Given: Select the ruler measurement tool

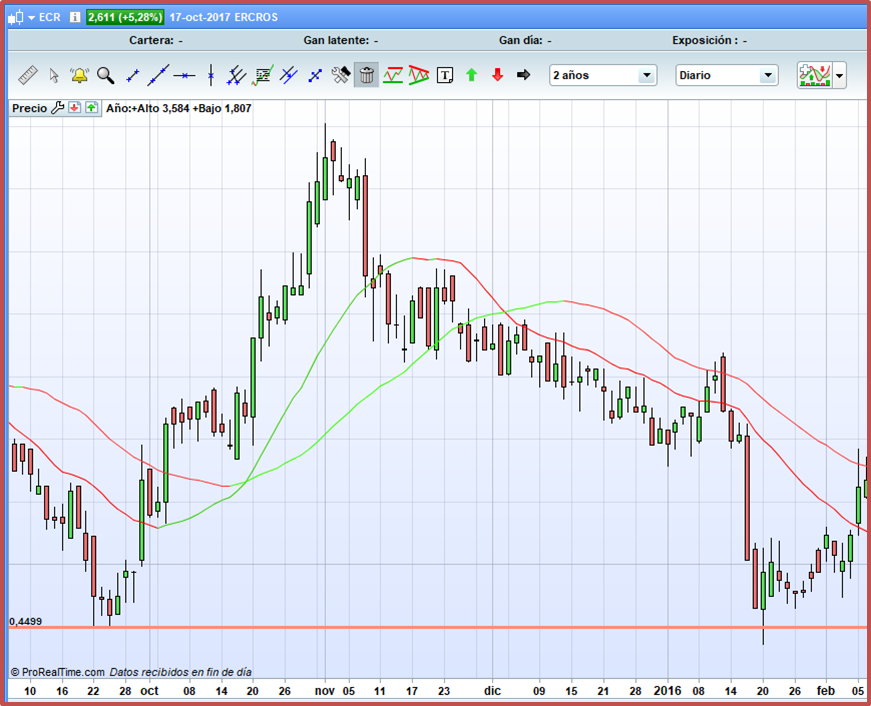Looking at the screenshot, I should coord(28,75).
